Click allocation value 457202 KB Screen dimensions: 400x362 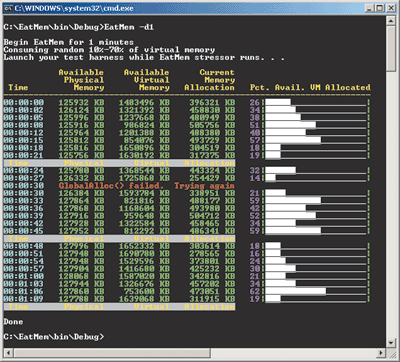(x=212, y=284)
